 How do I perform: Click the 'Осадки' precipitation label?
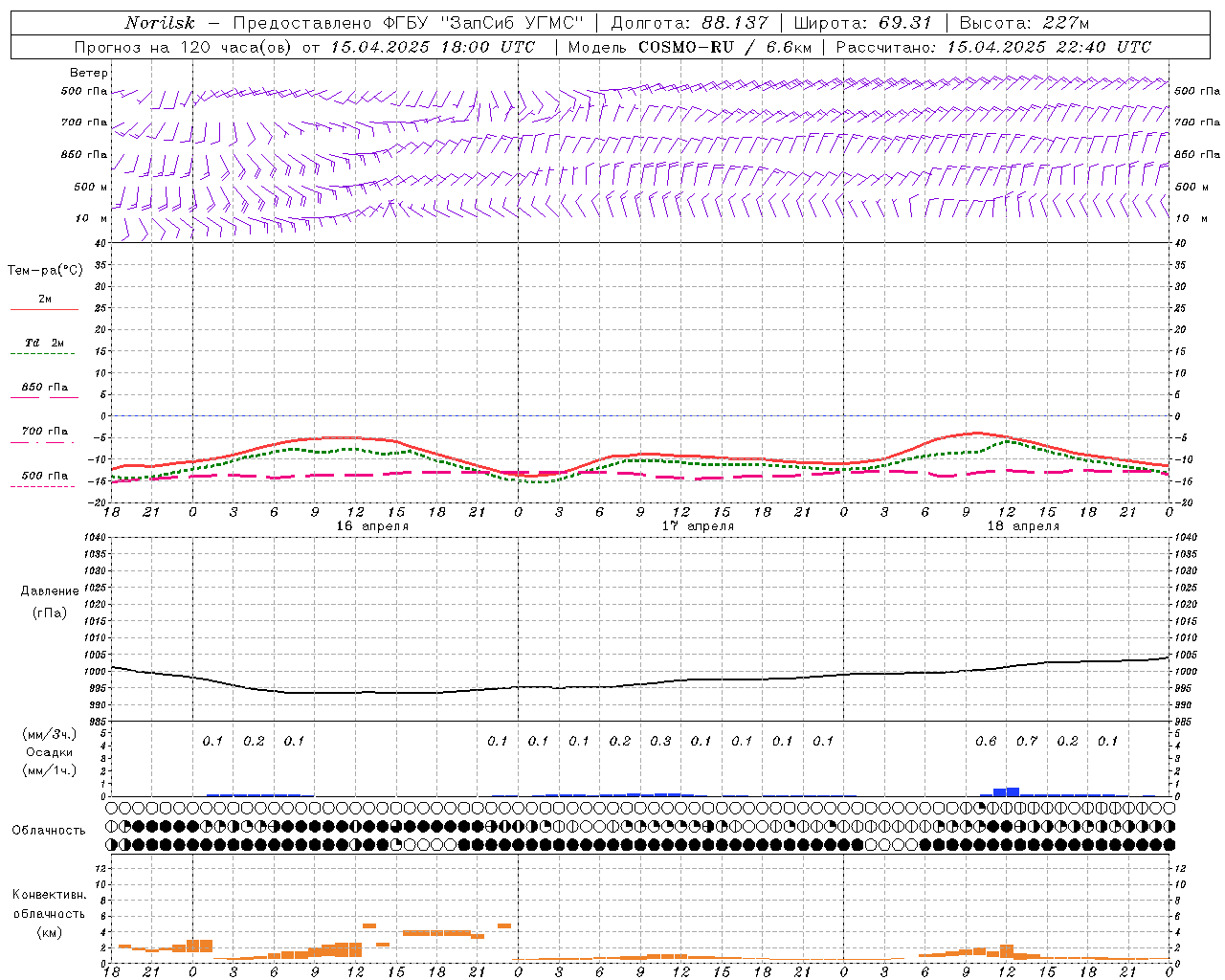(50, 752)
